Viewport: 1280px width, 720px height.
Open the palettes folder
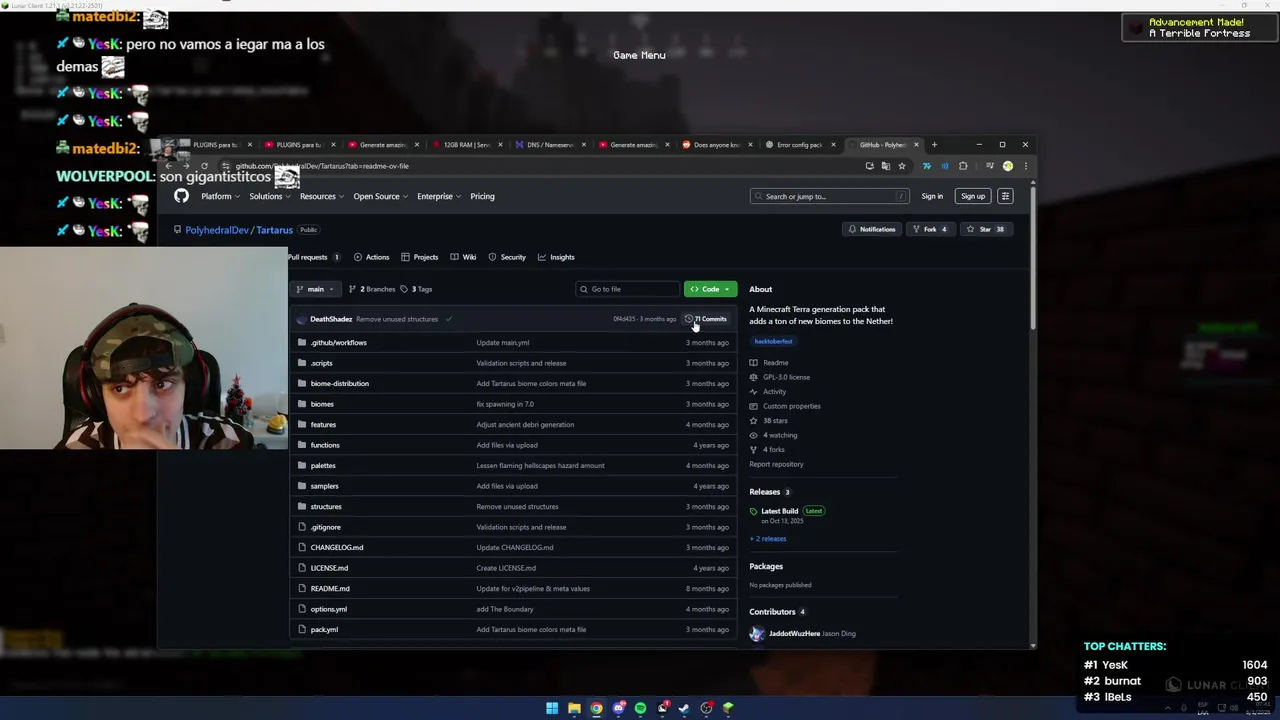tap(323, 466)
